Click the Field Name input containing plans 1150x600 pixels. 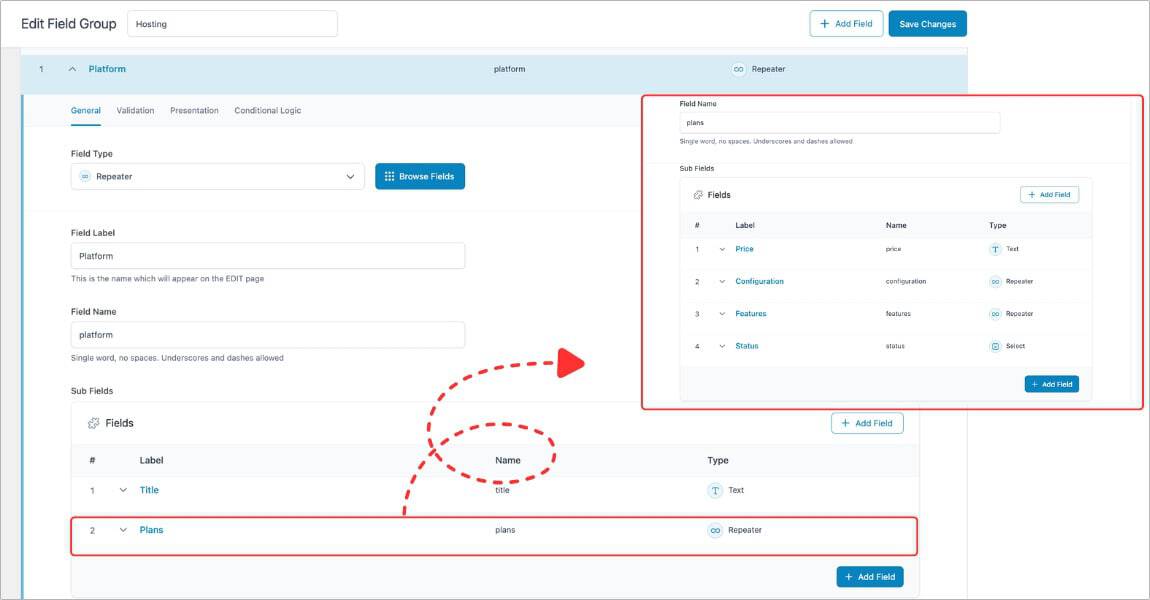click(840, 122)
